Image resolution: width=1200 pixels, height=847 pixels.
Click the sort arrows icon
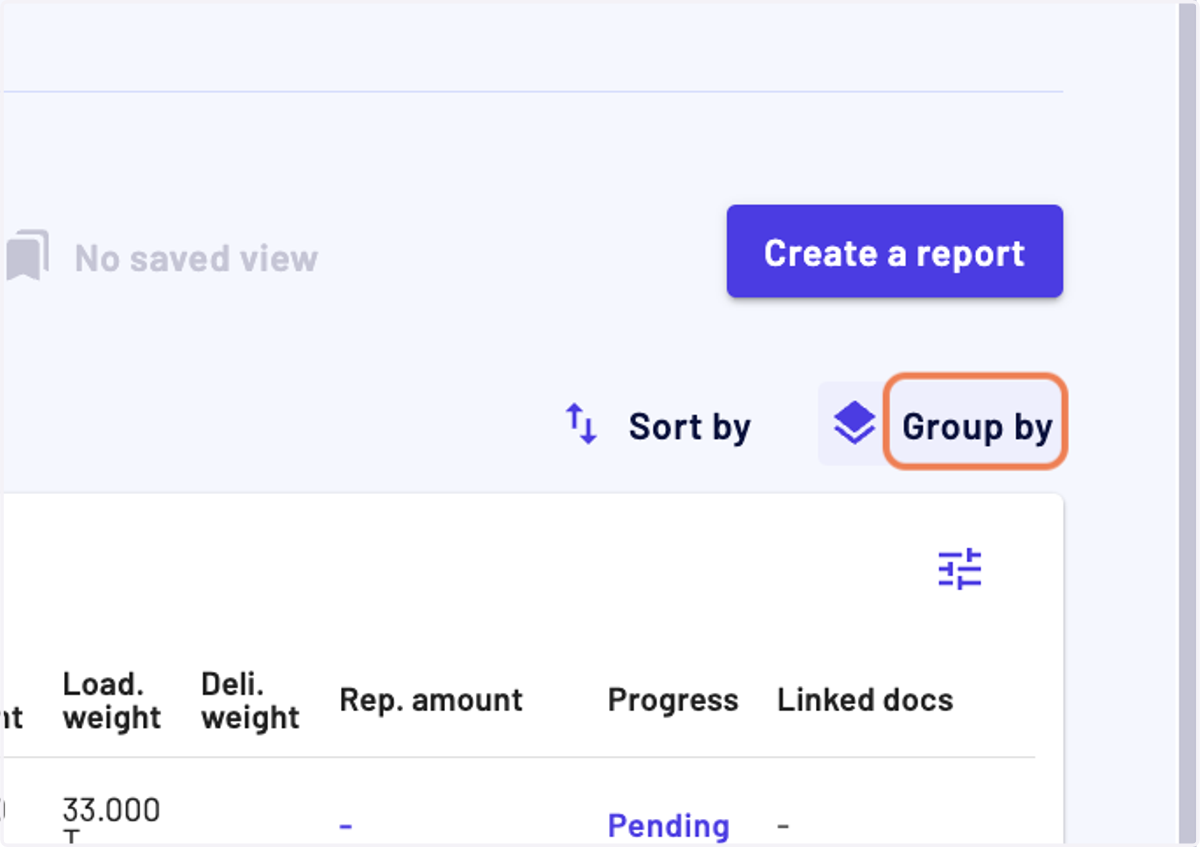(x=581, y=424)
